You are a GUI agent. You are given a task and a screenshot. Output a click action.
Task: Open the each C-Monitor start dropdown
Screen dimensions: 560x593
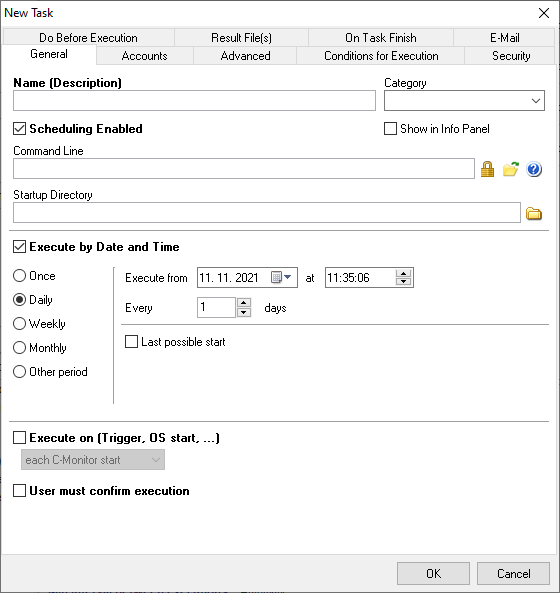[x=93, y=460]
